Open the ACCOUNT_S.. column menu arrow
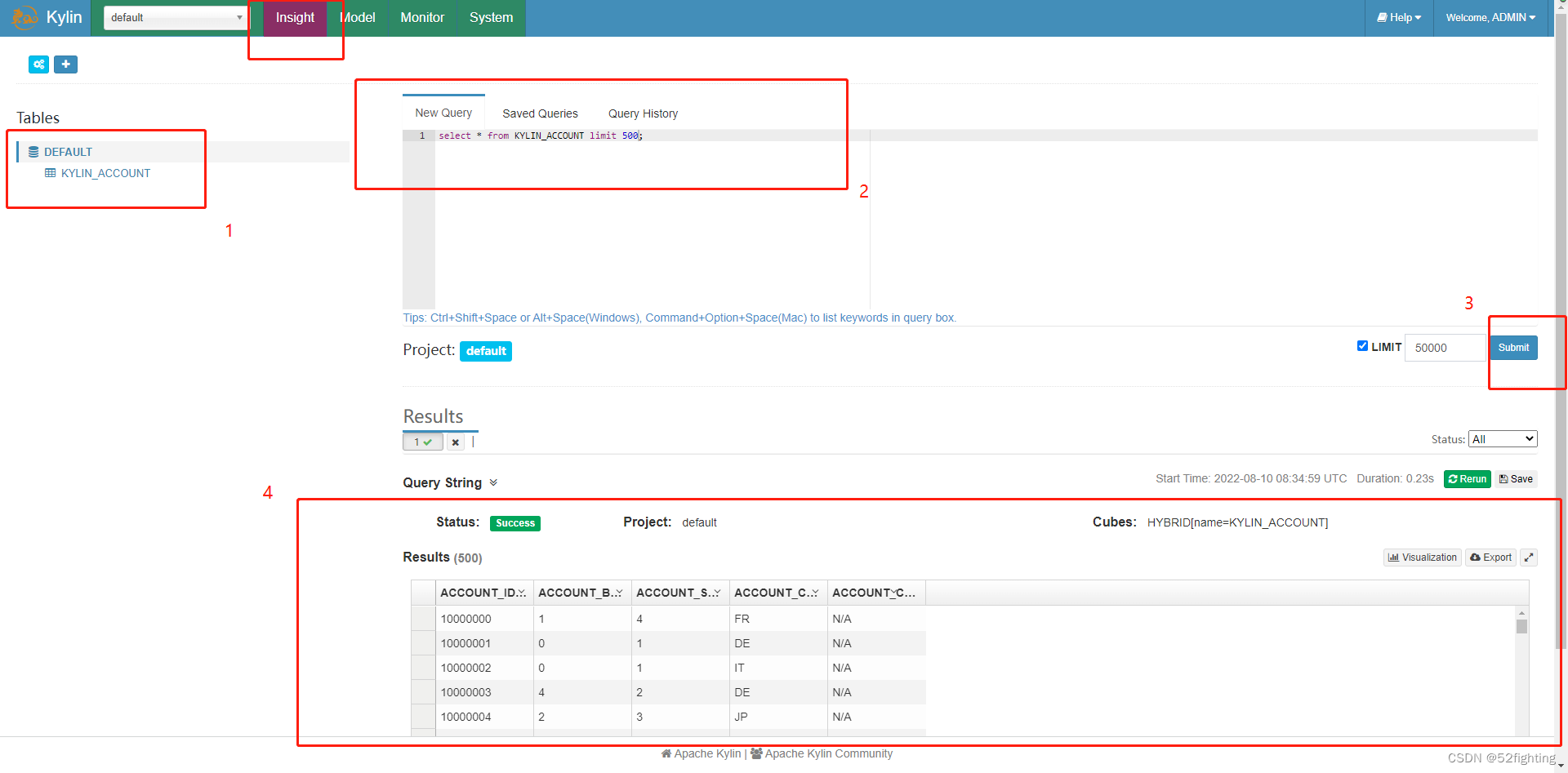Screen dimensions: 1568x773 pos(716,593)
